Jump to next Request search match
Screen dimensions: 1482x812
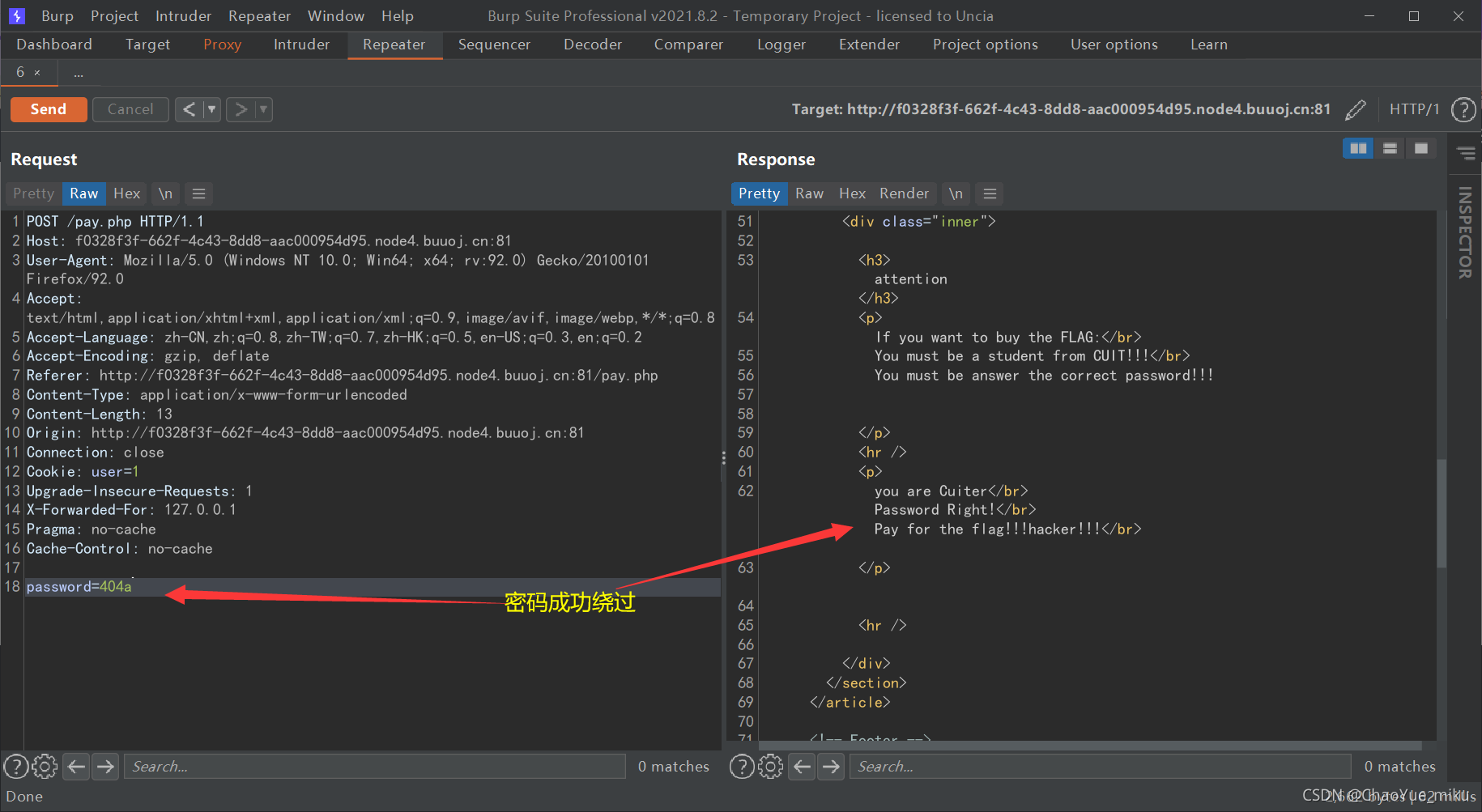point(105,766)
